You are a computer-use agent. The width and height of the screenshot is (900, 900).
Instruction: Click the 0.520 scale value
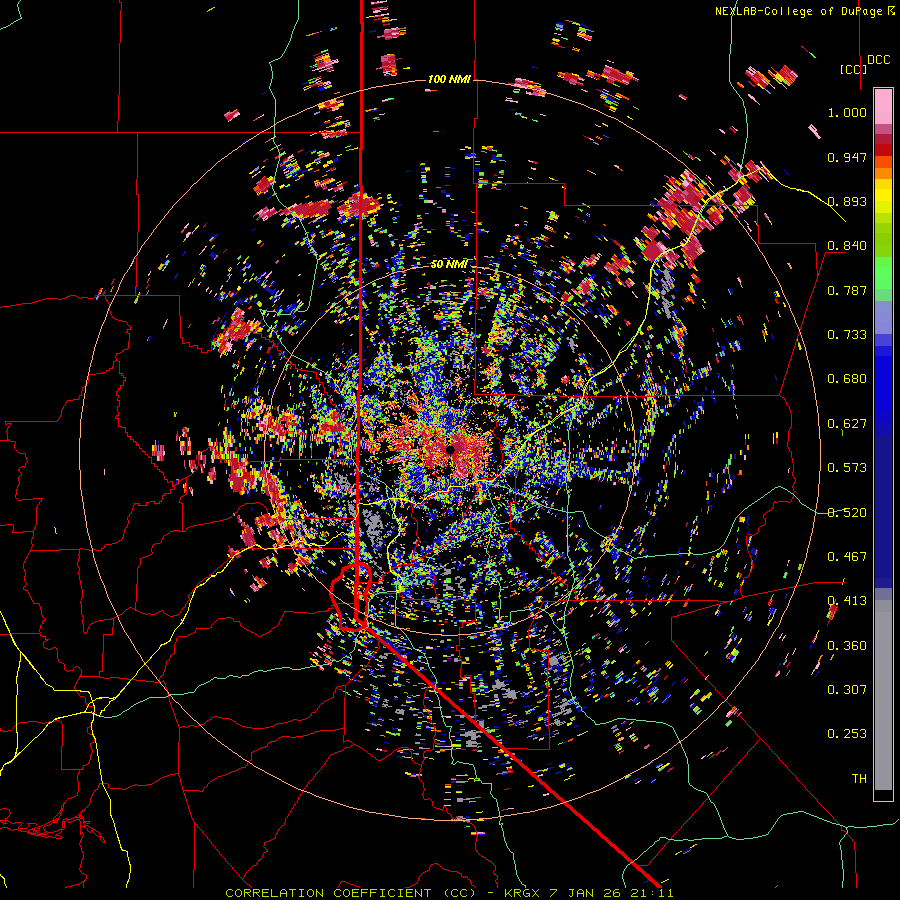[x=847, y=513]
